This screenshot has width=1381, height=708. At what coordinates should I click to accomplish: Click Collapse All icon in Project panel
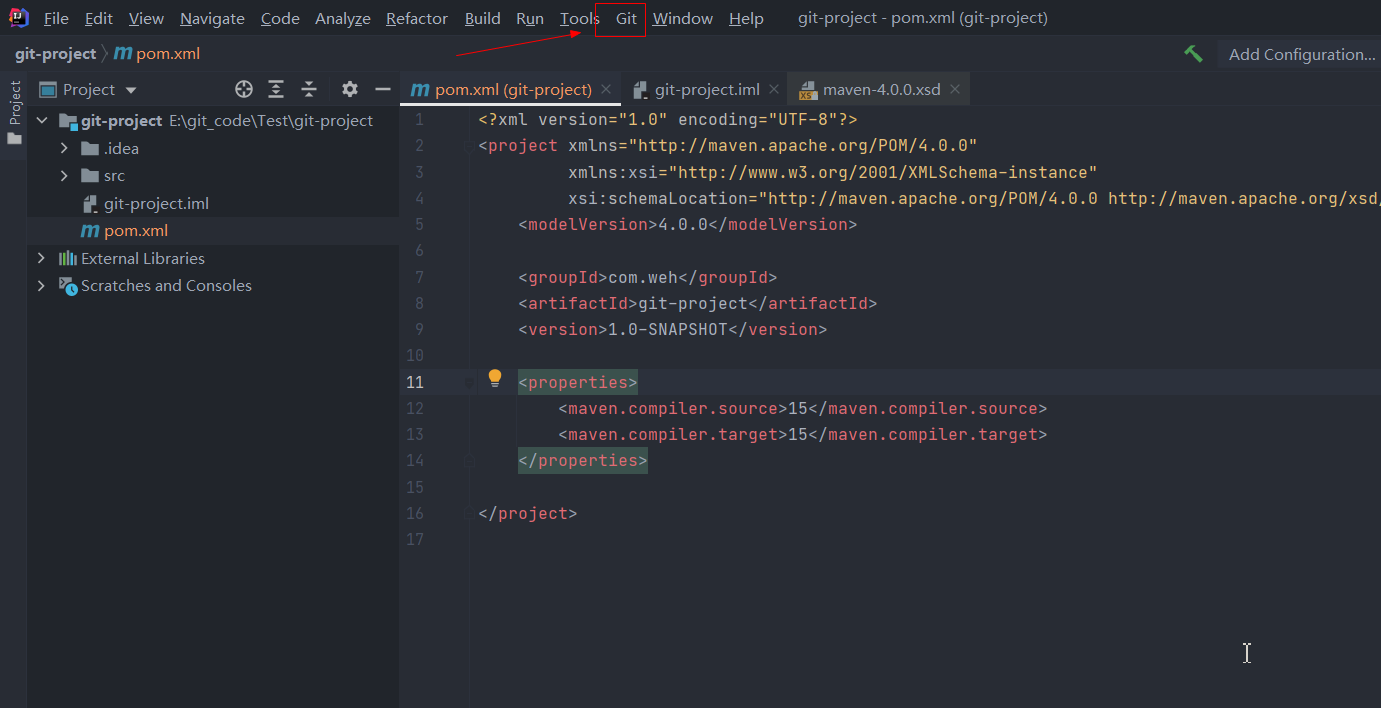309,90
